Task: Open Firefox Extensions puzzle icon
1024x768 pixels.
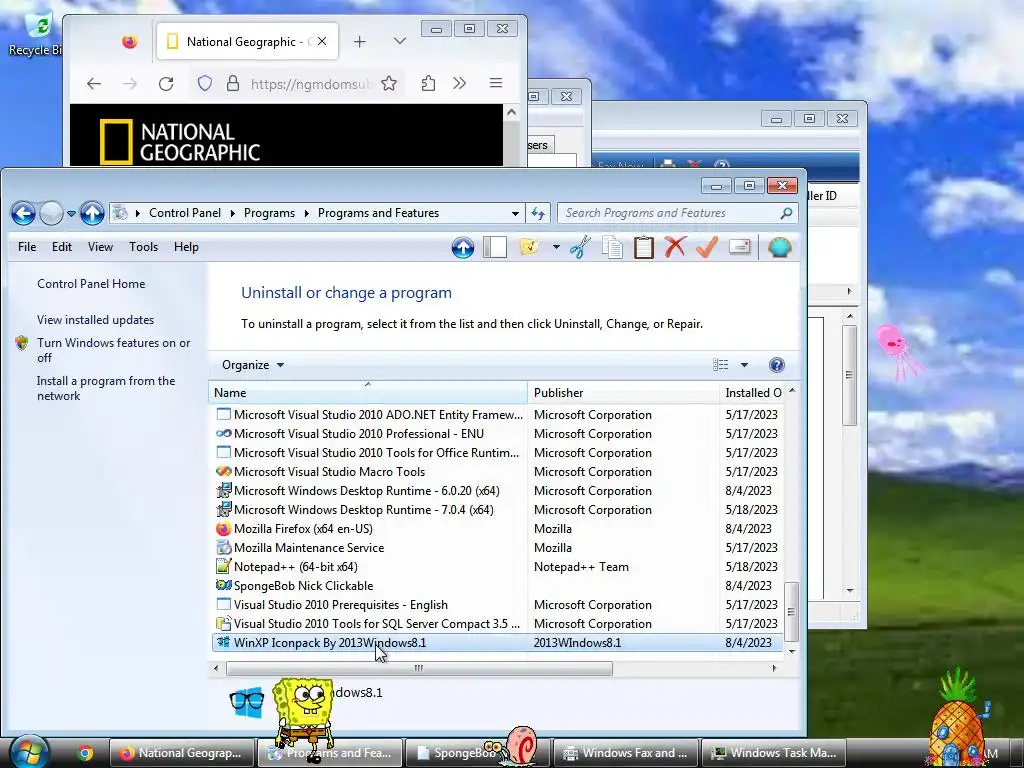Action: pyautogui.click(x=428, y=84)
